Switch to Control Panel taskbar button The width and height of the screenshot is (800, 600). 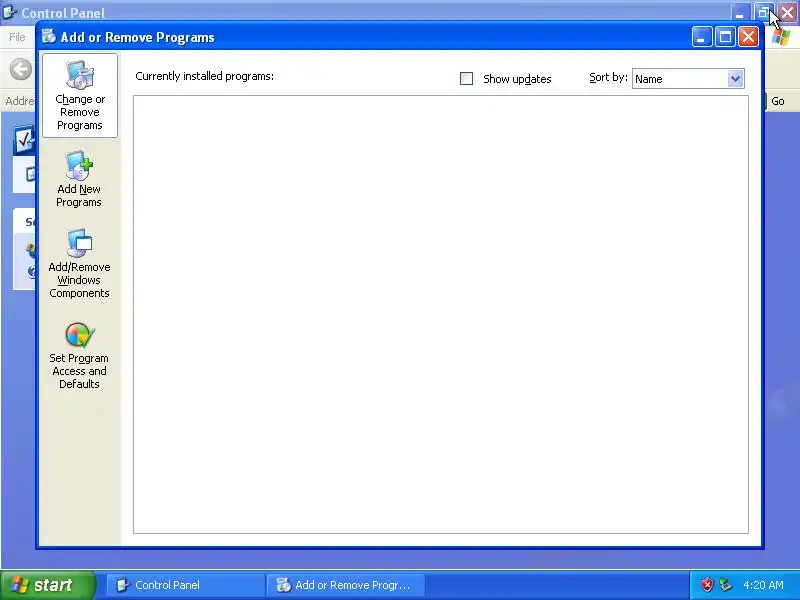point(185,585)
